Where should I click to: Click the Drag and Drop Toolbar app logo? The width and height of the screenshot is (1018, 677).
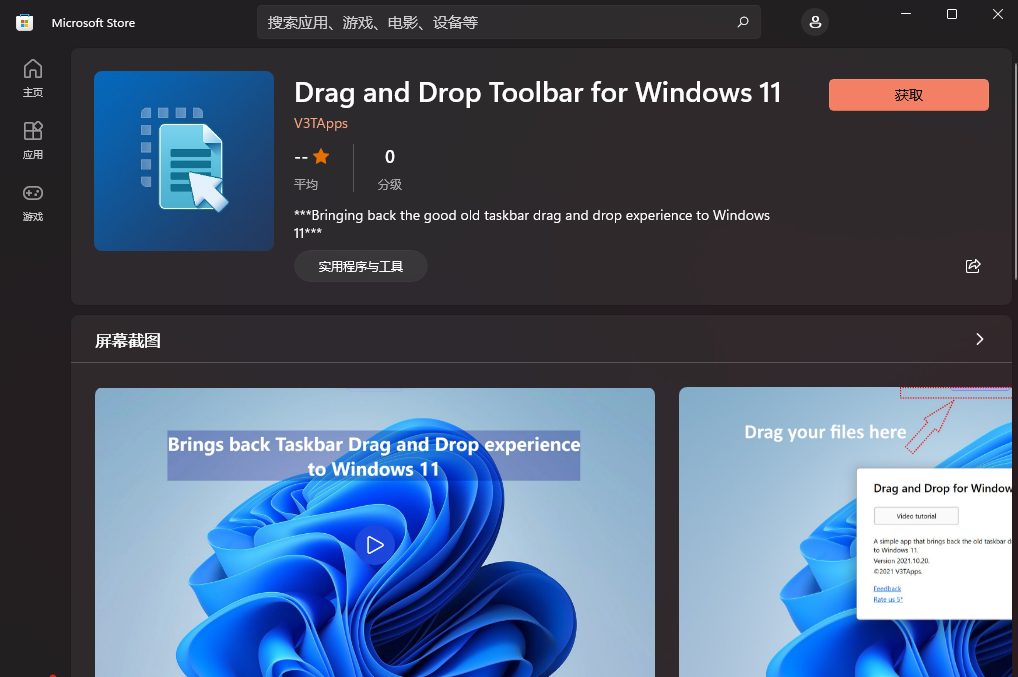tap(184, 161)
